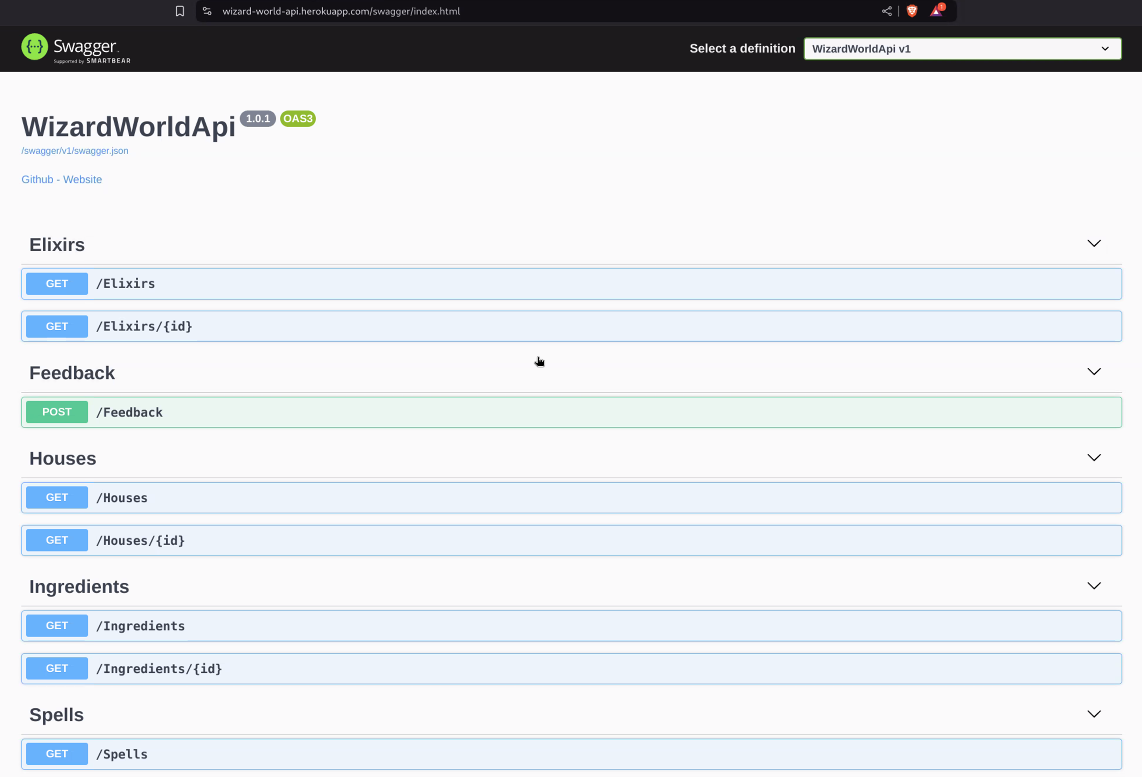Collapse the Feedback section chevron
Image resolution: width=1142 pixels, height=777 pixels.
point(1094,371)
